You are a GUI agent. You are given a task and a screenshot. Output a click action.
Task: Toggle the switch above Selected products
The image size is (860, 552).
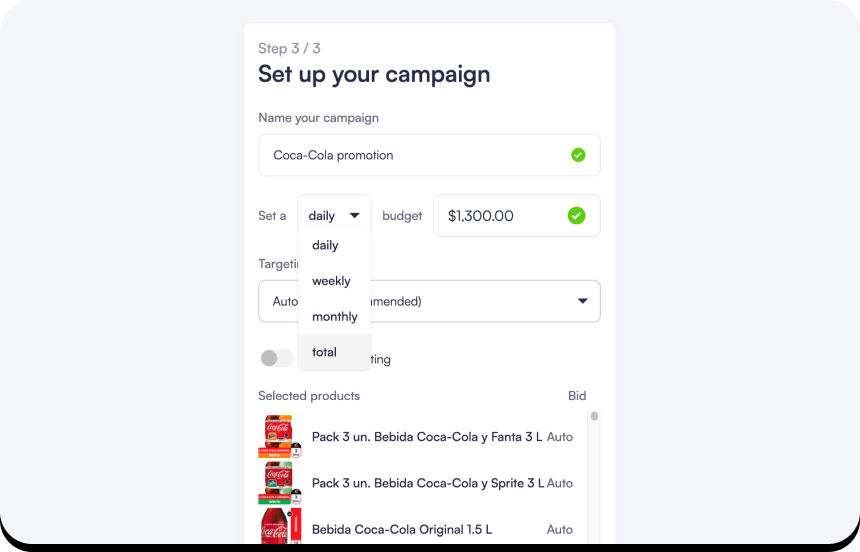coord(276,358)
